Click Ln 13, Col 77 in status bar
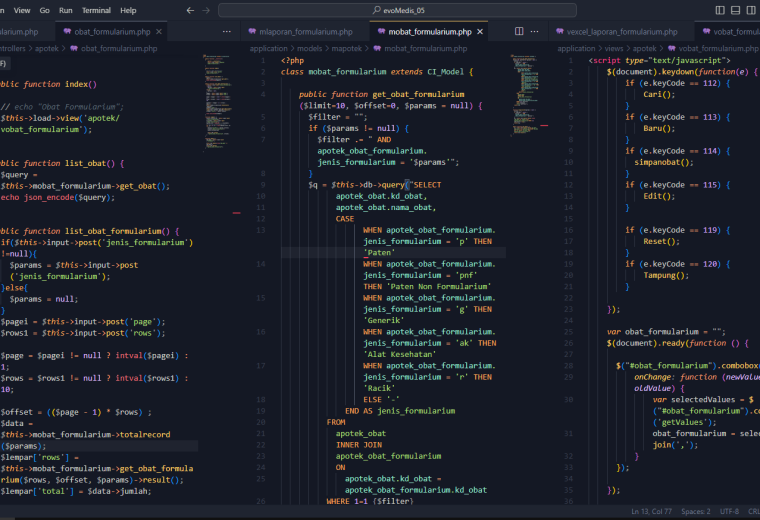The image size is (760, 520). pyautogui.click(x=651, y=512)
